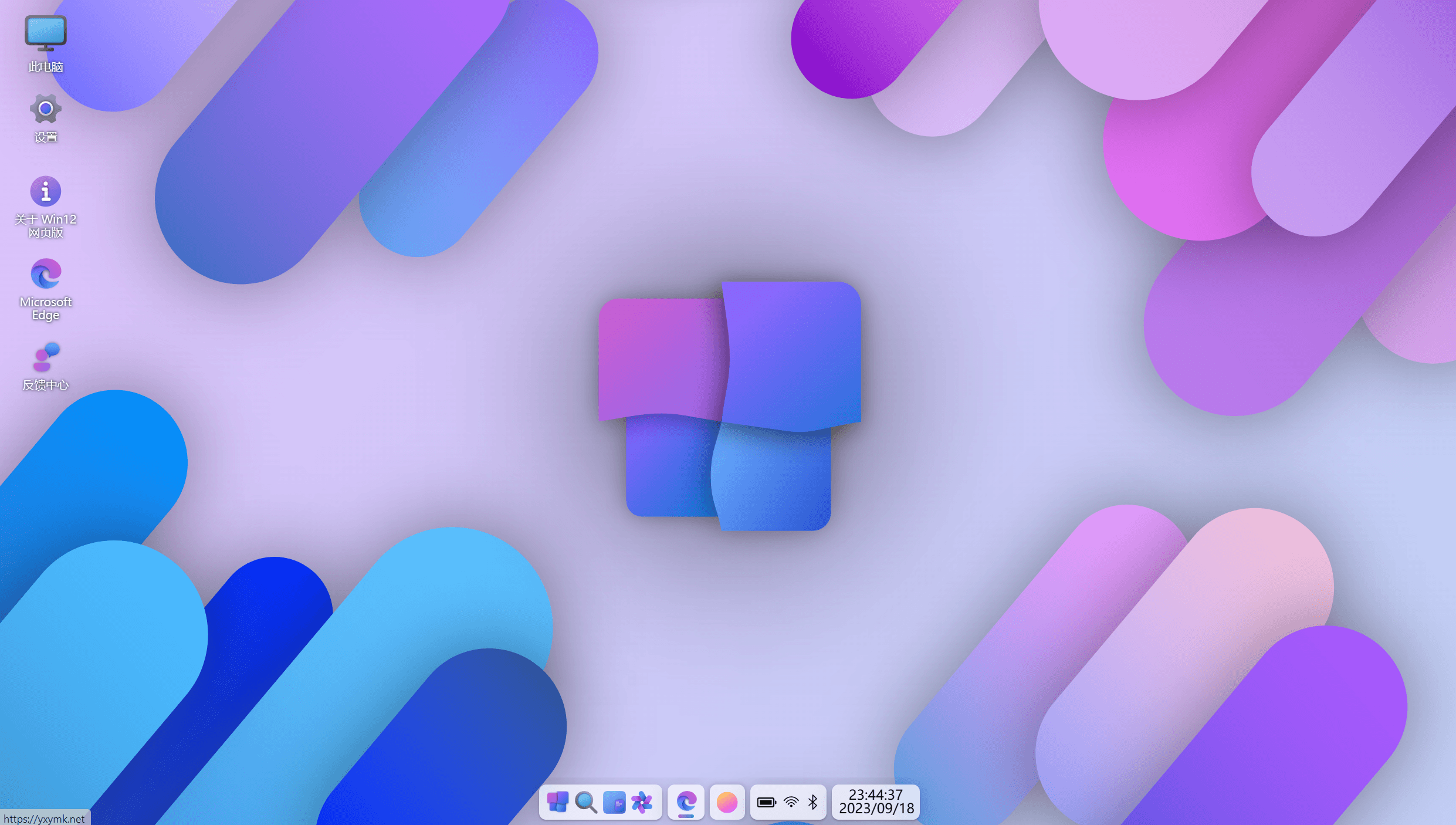Open the 反馈中心 (Feedback Hub) desktop icon

(x=46, y=366)
